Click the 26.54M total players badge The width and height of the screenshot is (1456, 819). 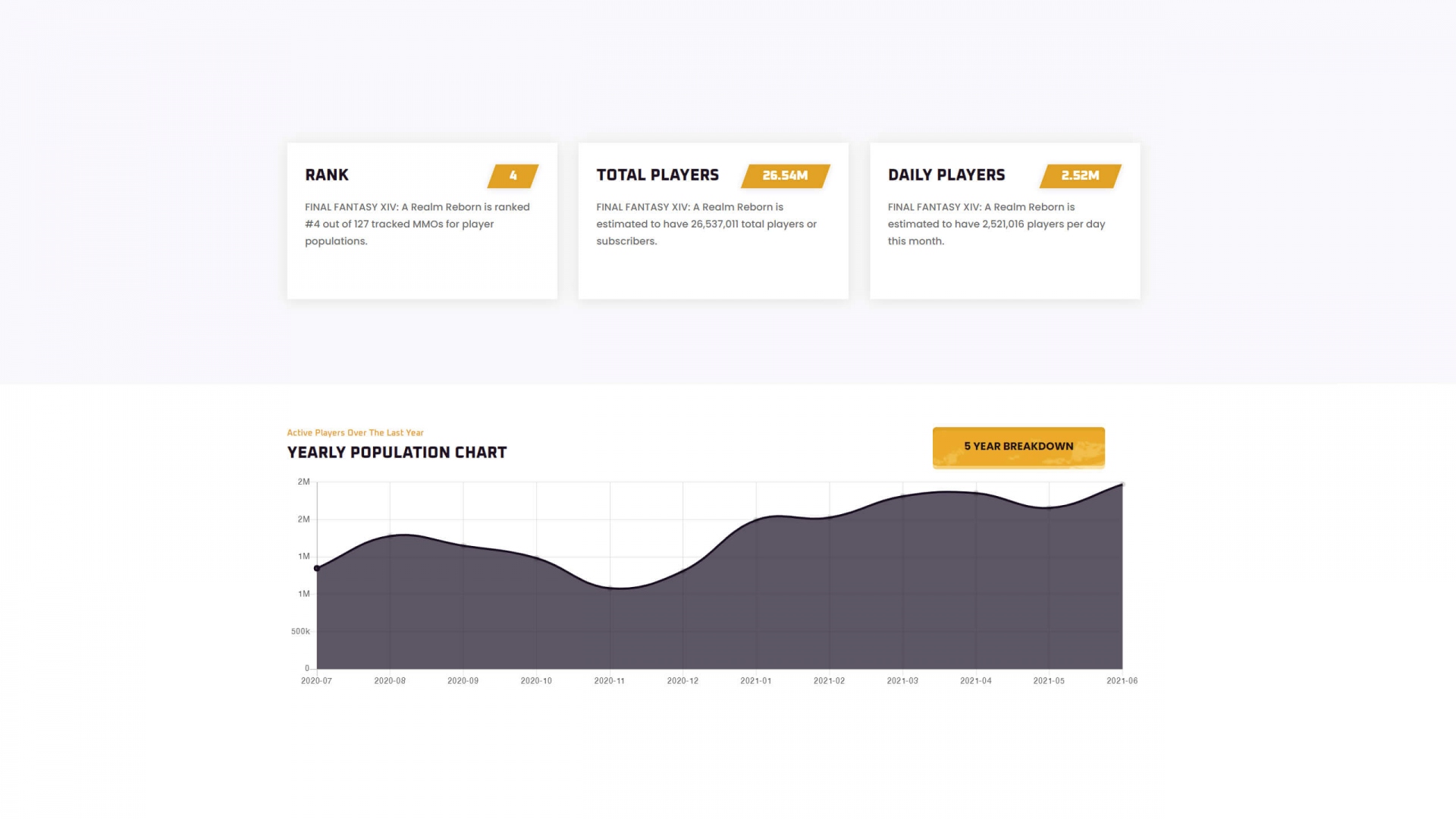tap(785, 176)
